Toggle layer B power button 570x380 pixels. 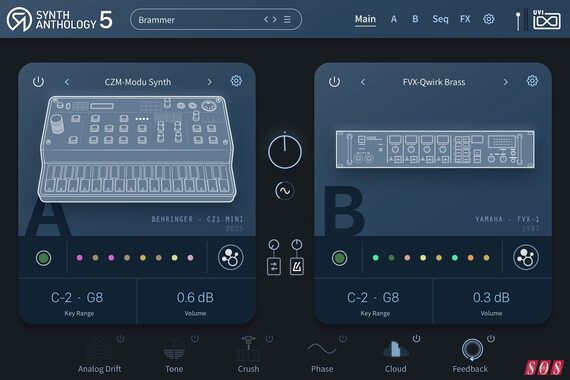click(x=334, y=81)
